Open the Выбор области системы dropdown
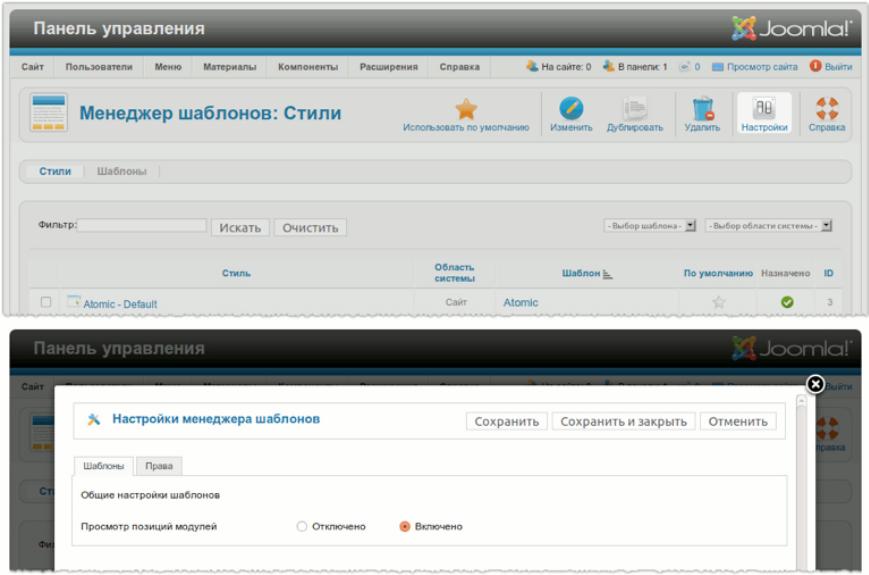869x575 pixels. [768, 225]
